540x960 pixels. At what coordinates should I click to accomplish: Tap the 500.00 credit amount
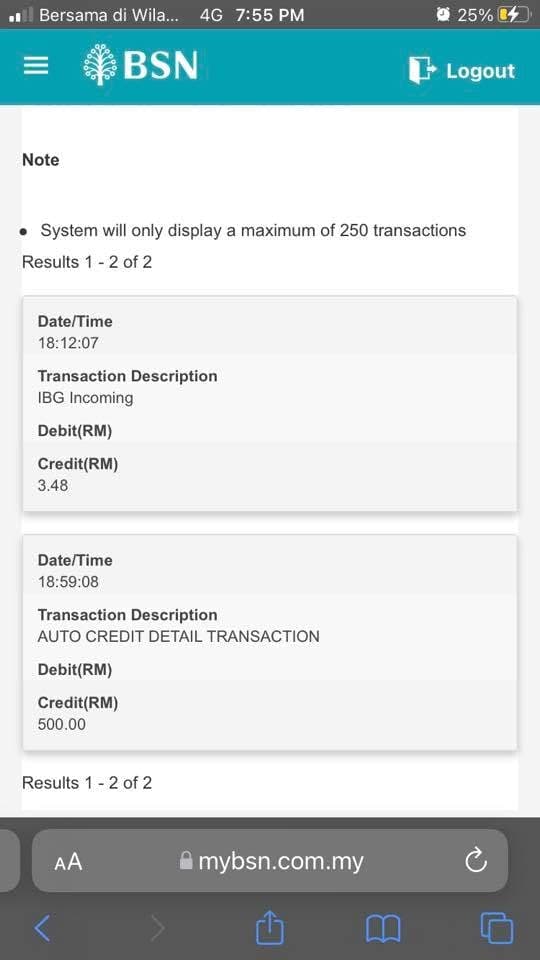point(62,724)
